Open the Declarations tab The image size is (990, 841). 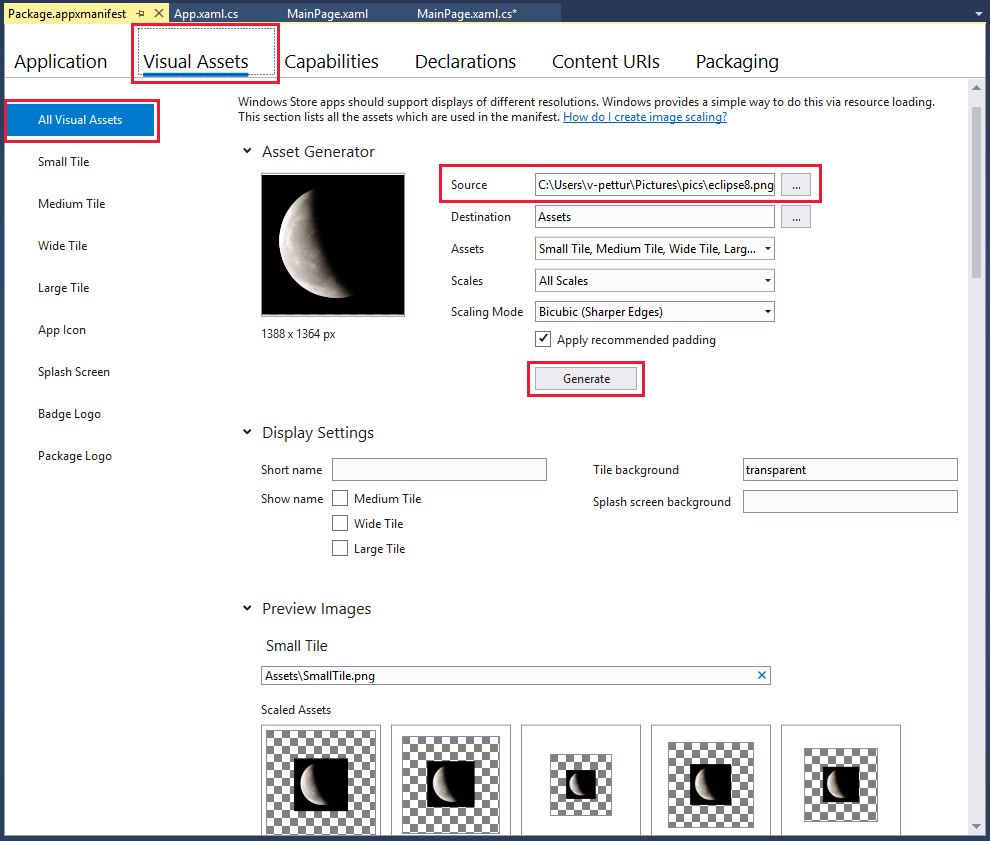tap(465, 61)
